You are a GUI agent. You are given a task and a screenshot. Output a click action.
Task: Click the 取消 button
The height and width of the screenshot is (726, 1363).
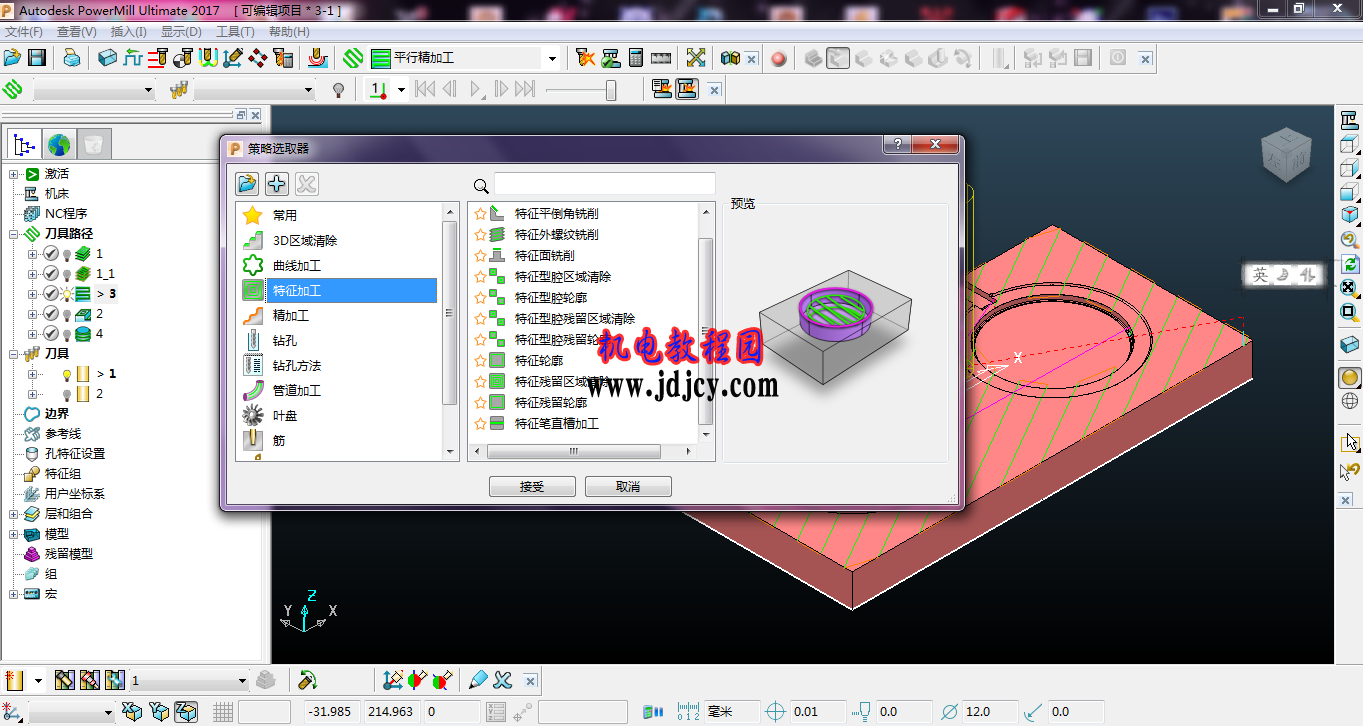click(628, 487)
